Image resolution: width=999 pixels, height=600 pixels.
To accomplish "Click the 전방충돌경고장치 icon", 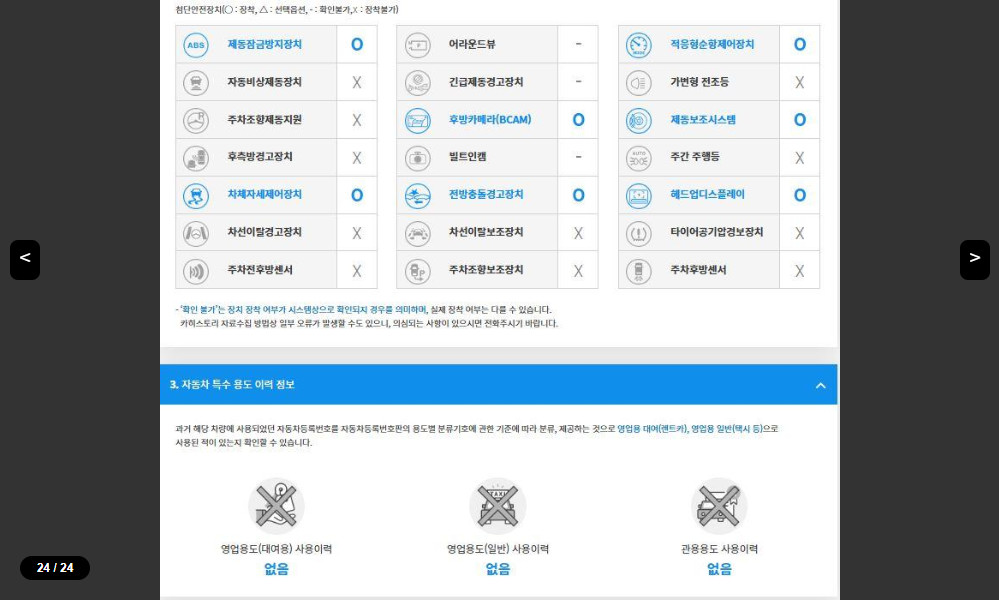I will (417, 195).
